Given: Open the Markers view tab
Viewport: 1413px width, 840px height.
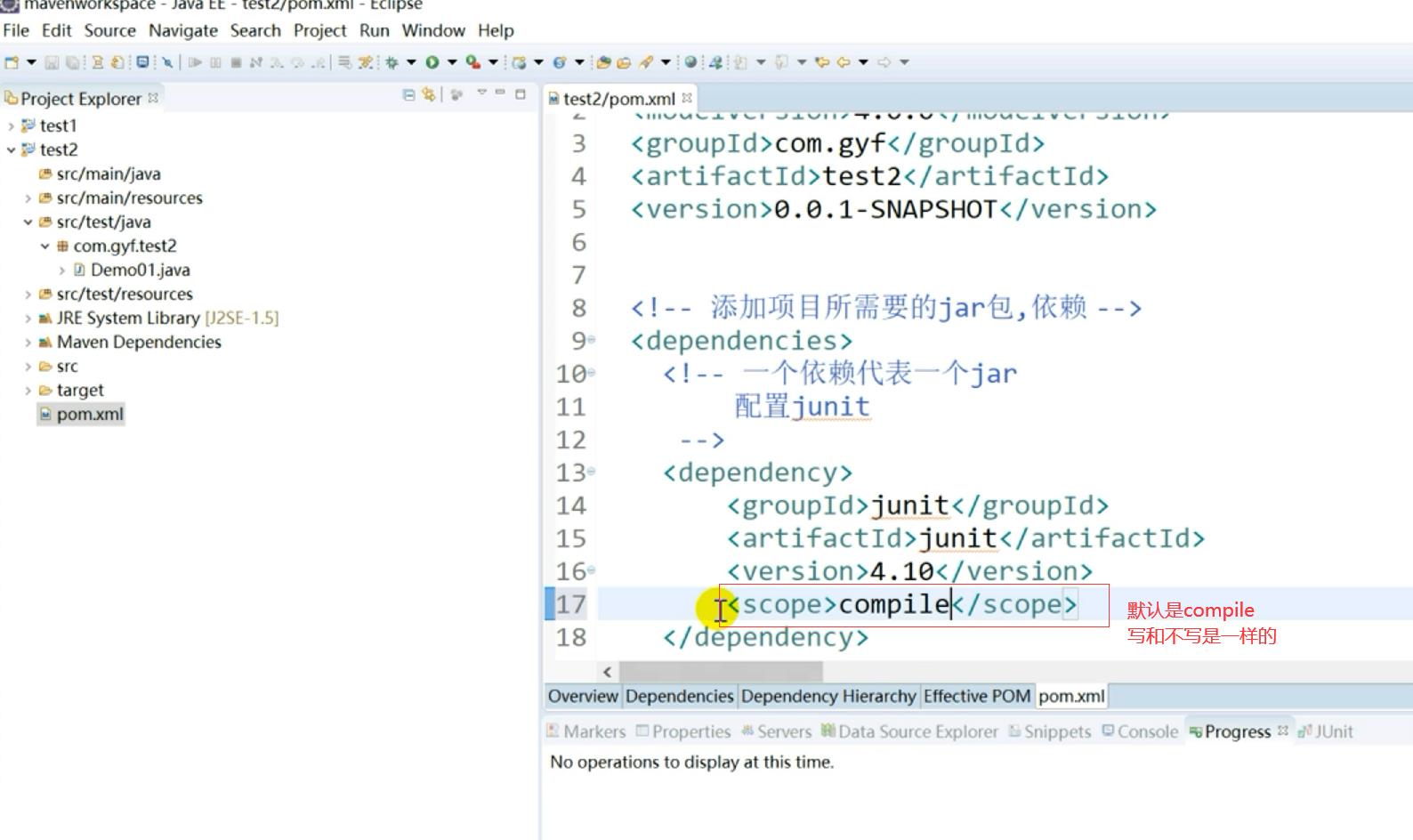Looking at the screenshot, I should click(586, 731).
